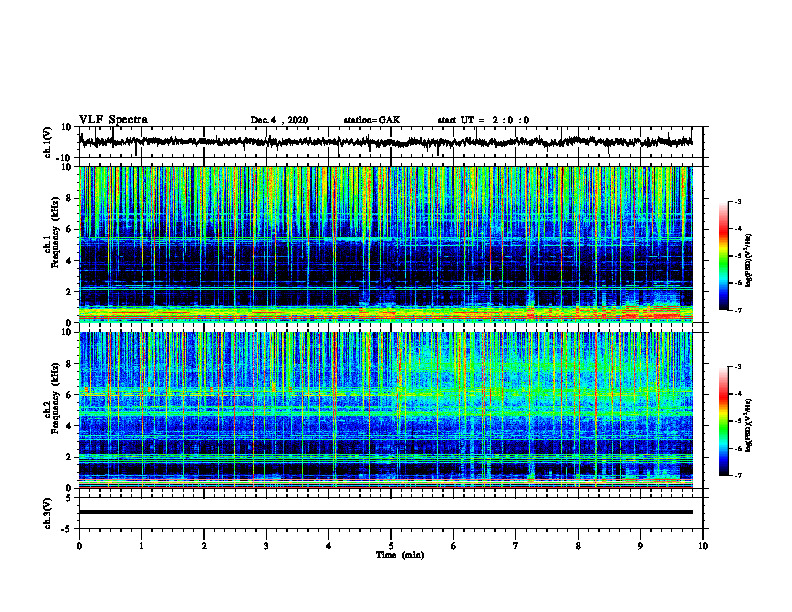Click time axis tick label "0"
The width and height of the screenshot is (792, 612).
pyautogui.click(x=79, y=546)
